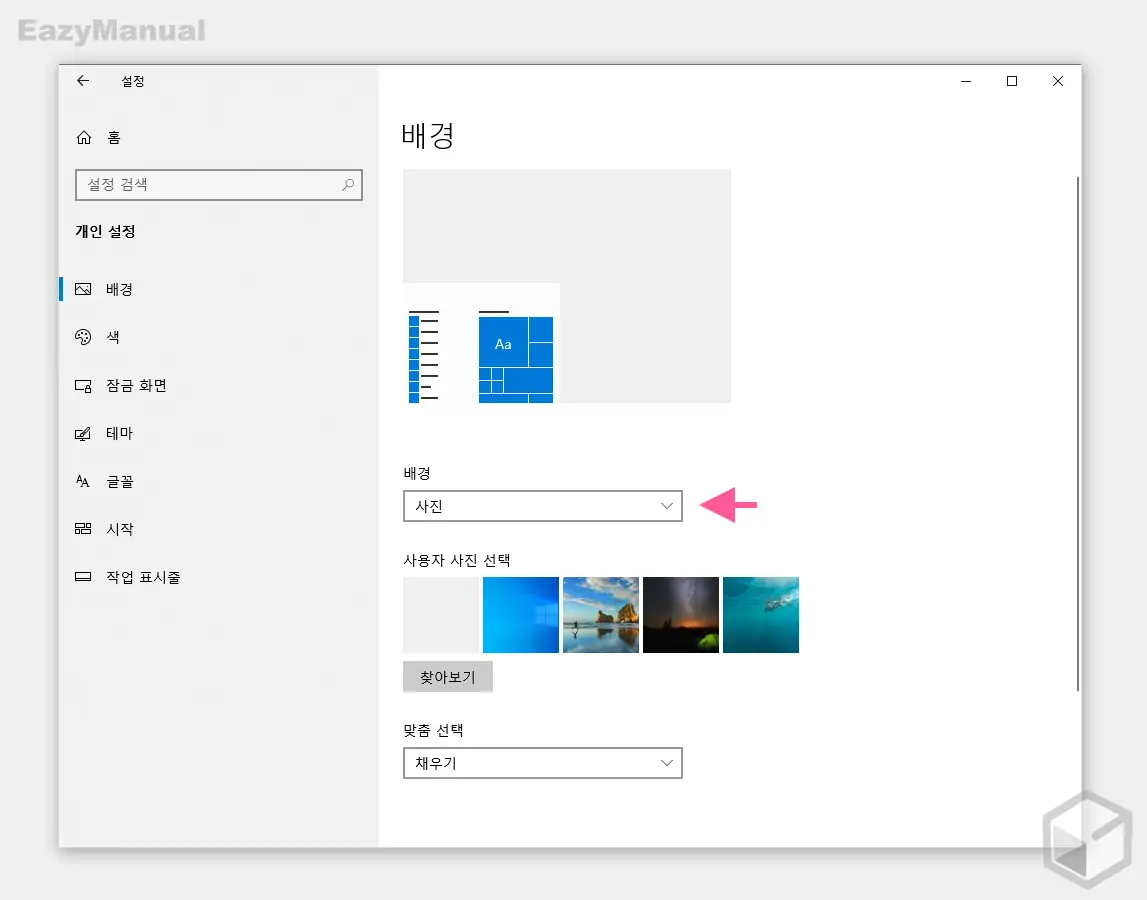The width and height of the screenshot is (1147, 900).
Task: Switch to the 테마 settings page
Action: (120, 433)
